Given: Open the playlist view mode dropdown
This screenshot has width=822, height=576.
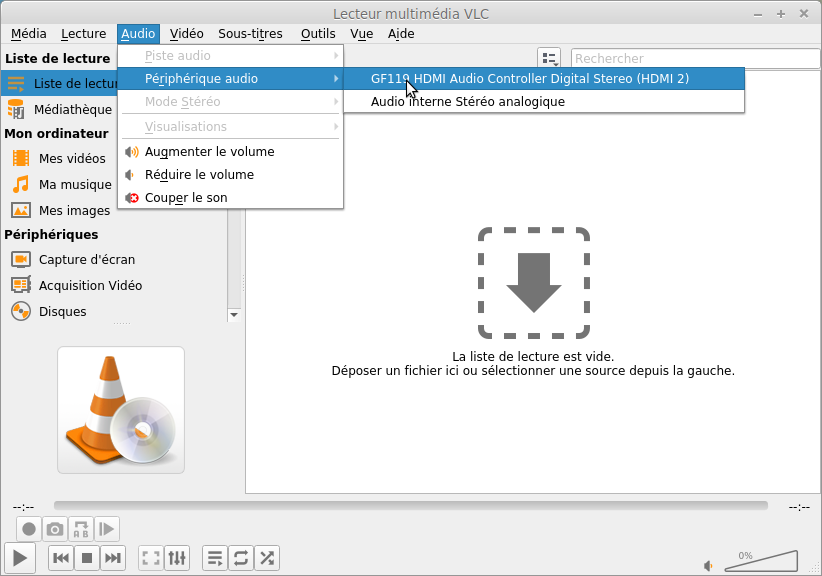Looking at the screenshot, I should [549, 59].
